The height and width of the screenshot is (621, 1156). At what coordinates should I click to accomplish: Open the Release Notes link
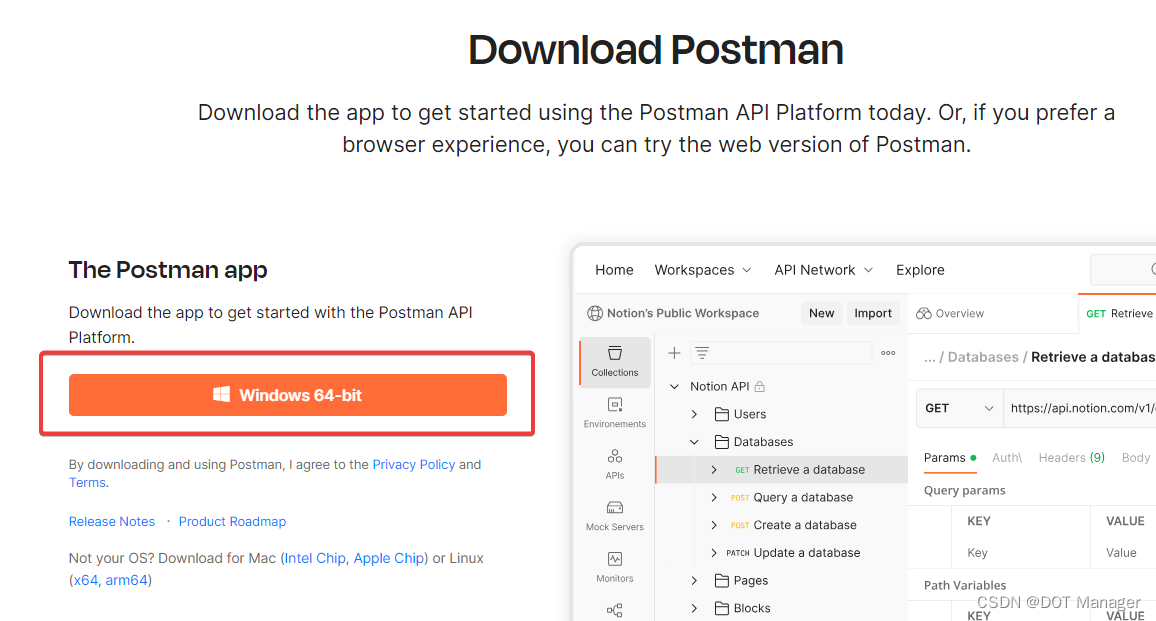[x=112, y=521]
